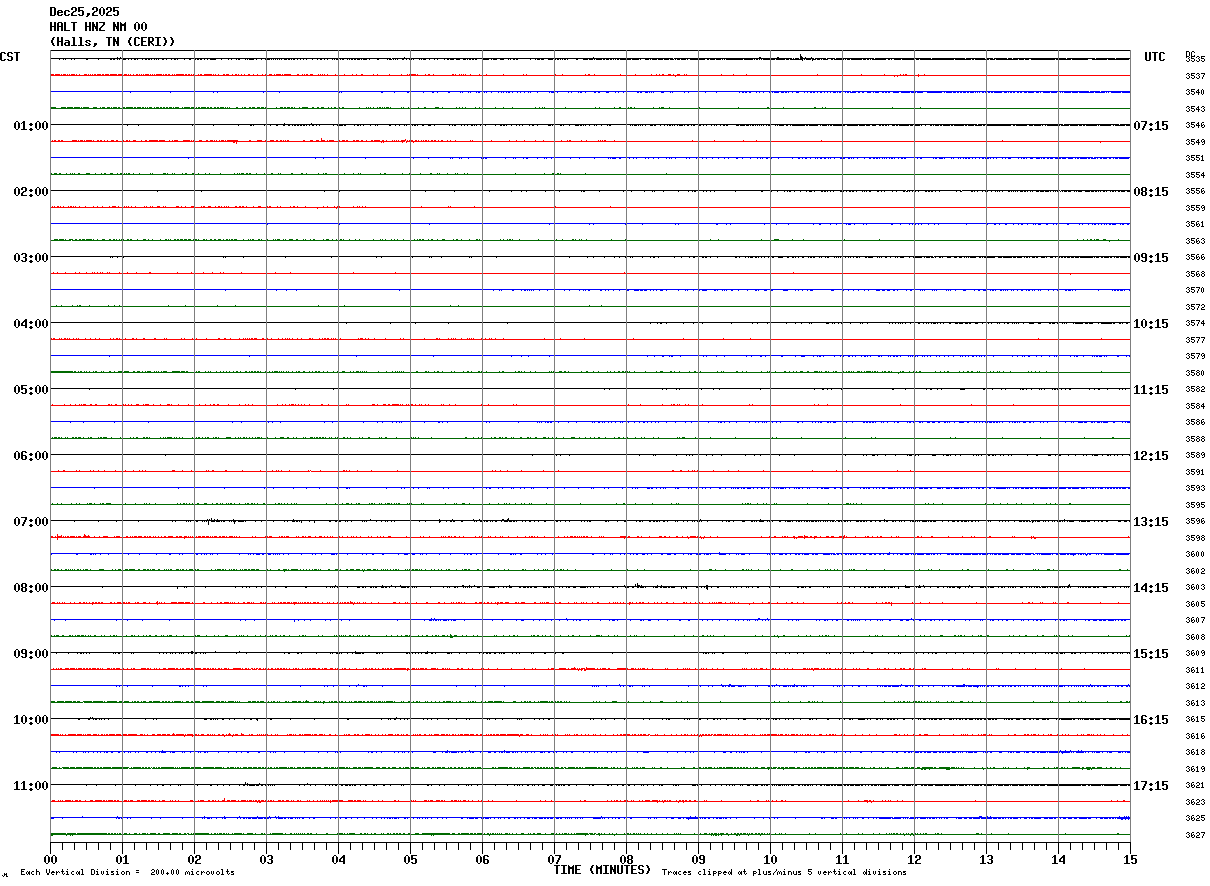Viewport: 1210px width, 886px height.
Task: Select the HALT HNZ NM 00 station title
Action: (98, 27)
